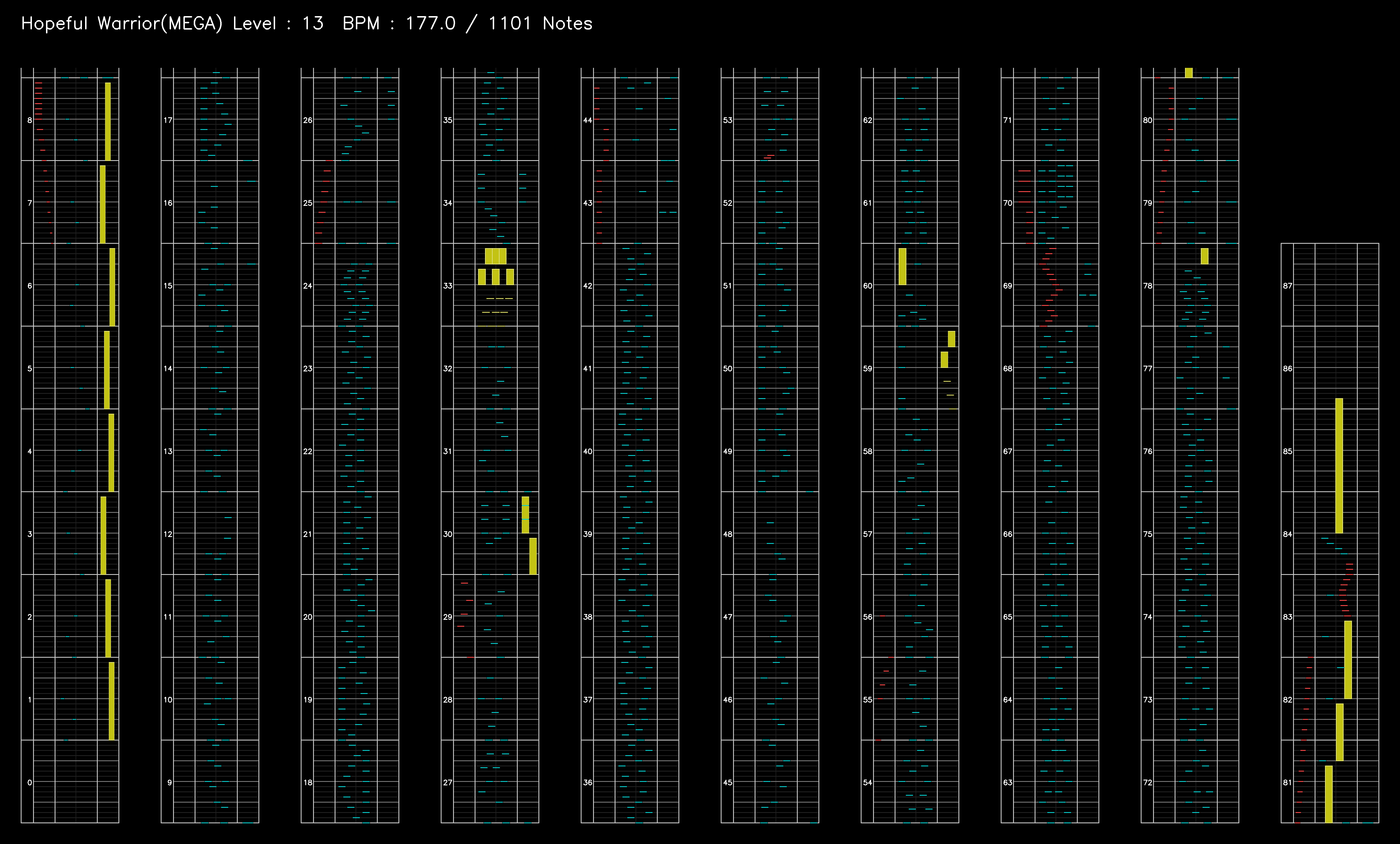Click measure number 44 label
This screenshot has height=844, width=1400.
[588, 120]
